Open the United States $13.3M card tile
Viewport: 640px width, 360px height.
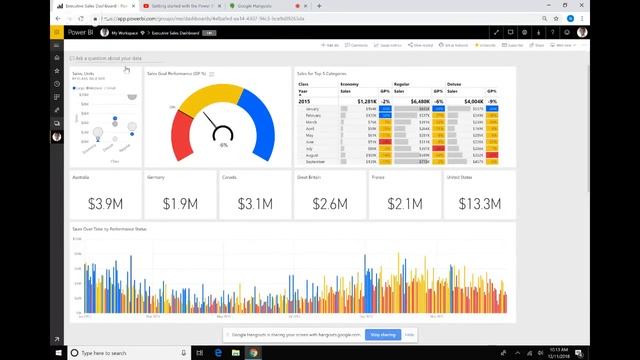point(480,195)
